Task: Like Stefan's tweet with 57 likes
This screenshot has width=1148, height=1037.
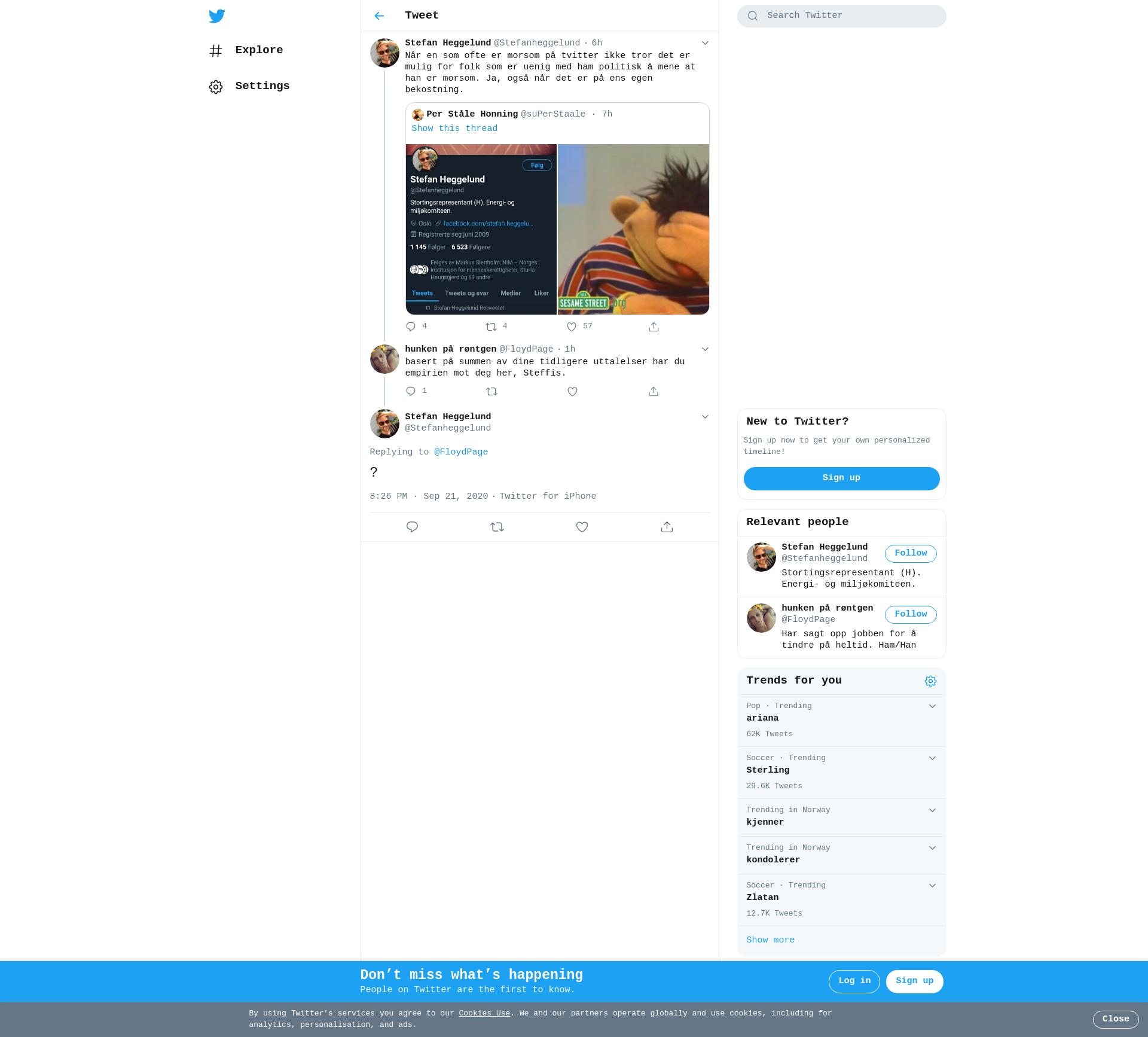Action: [572, 327]
